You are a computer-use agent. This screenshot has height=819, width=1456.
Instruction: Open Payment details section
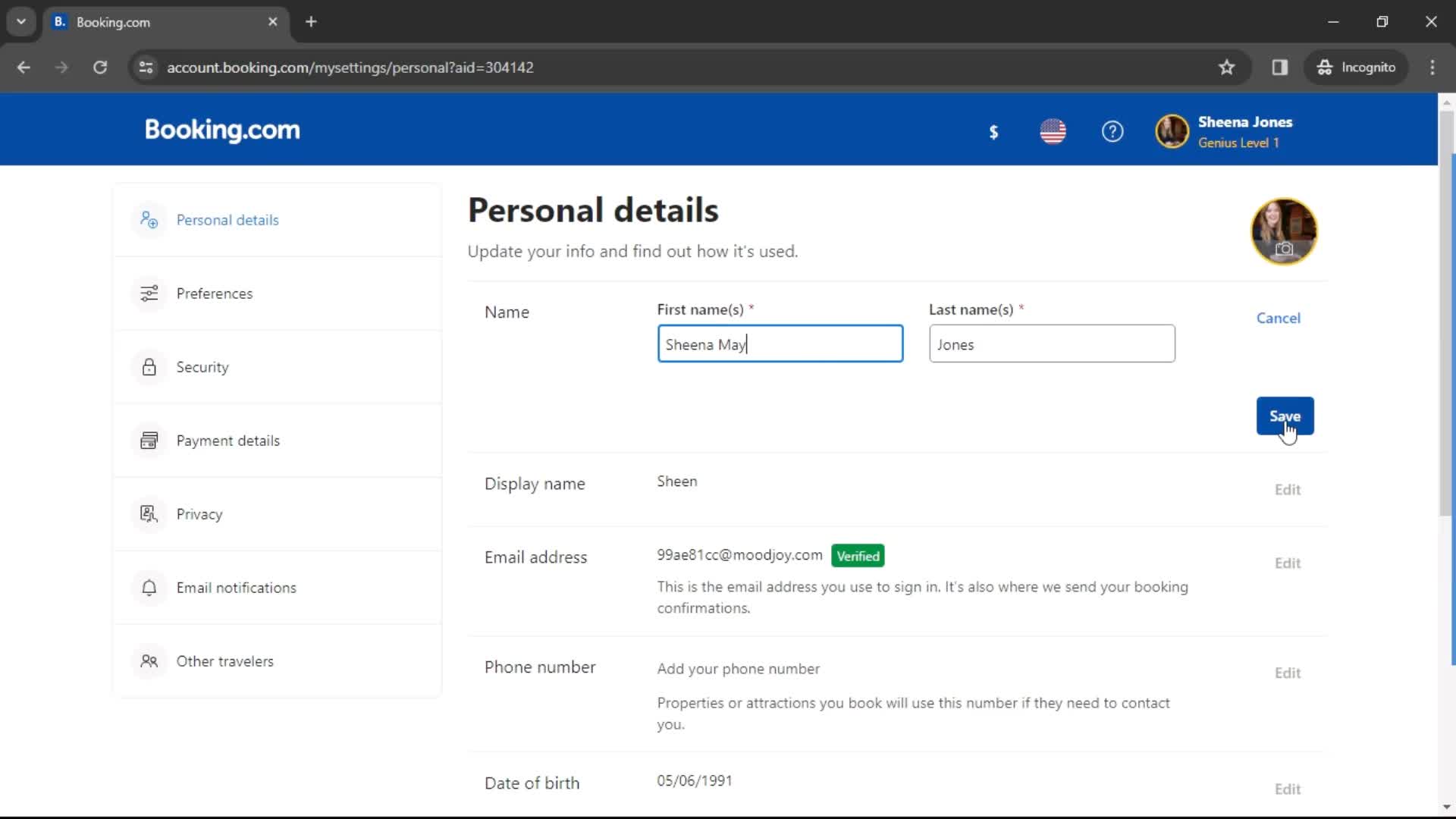278,441
